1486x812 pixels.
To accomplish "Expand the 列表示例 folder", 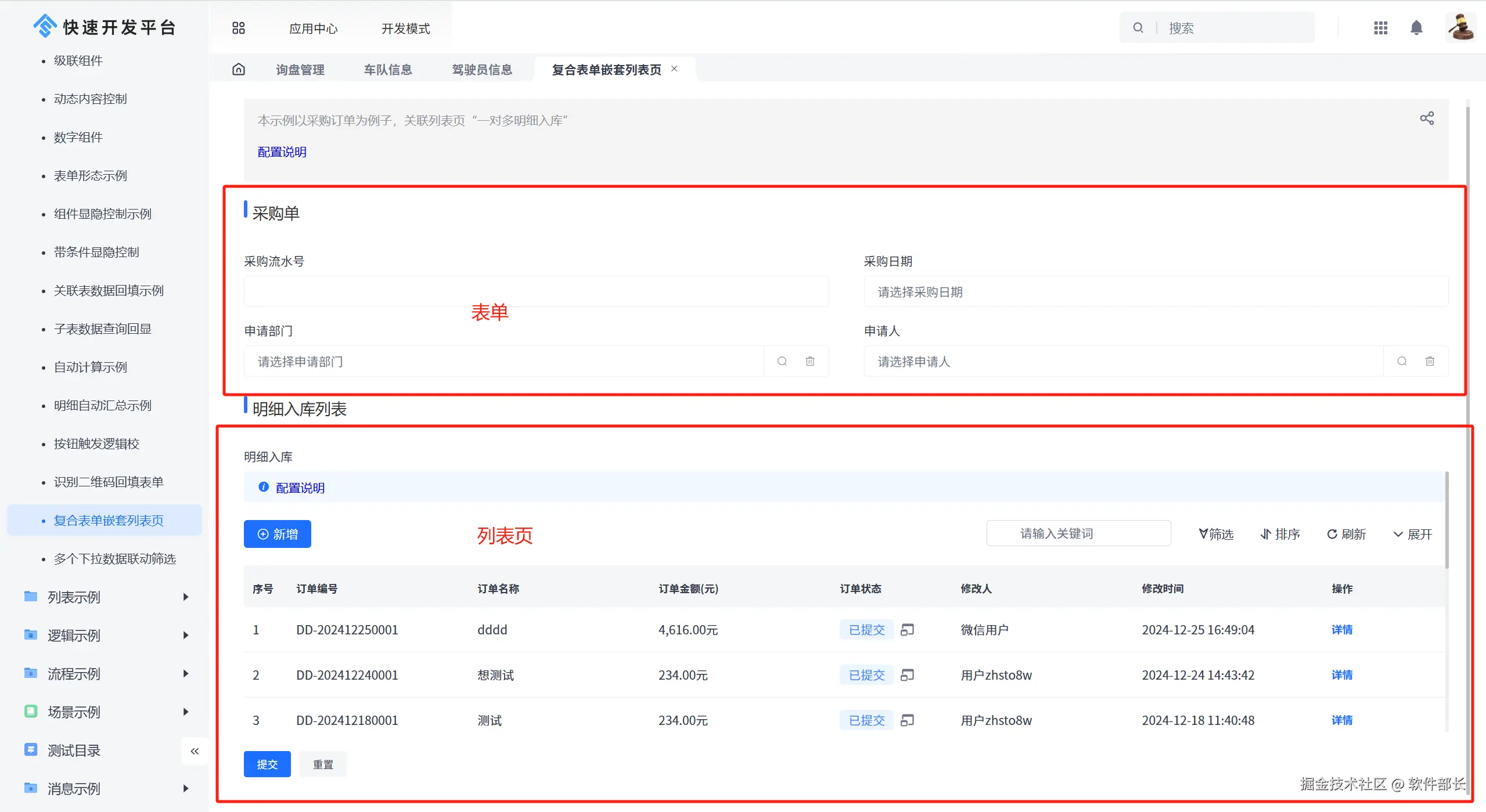I will (185, 597).
